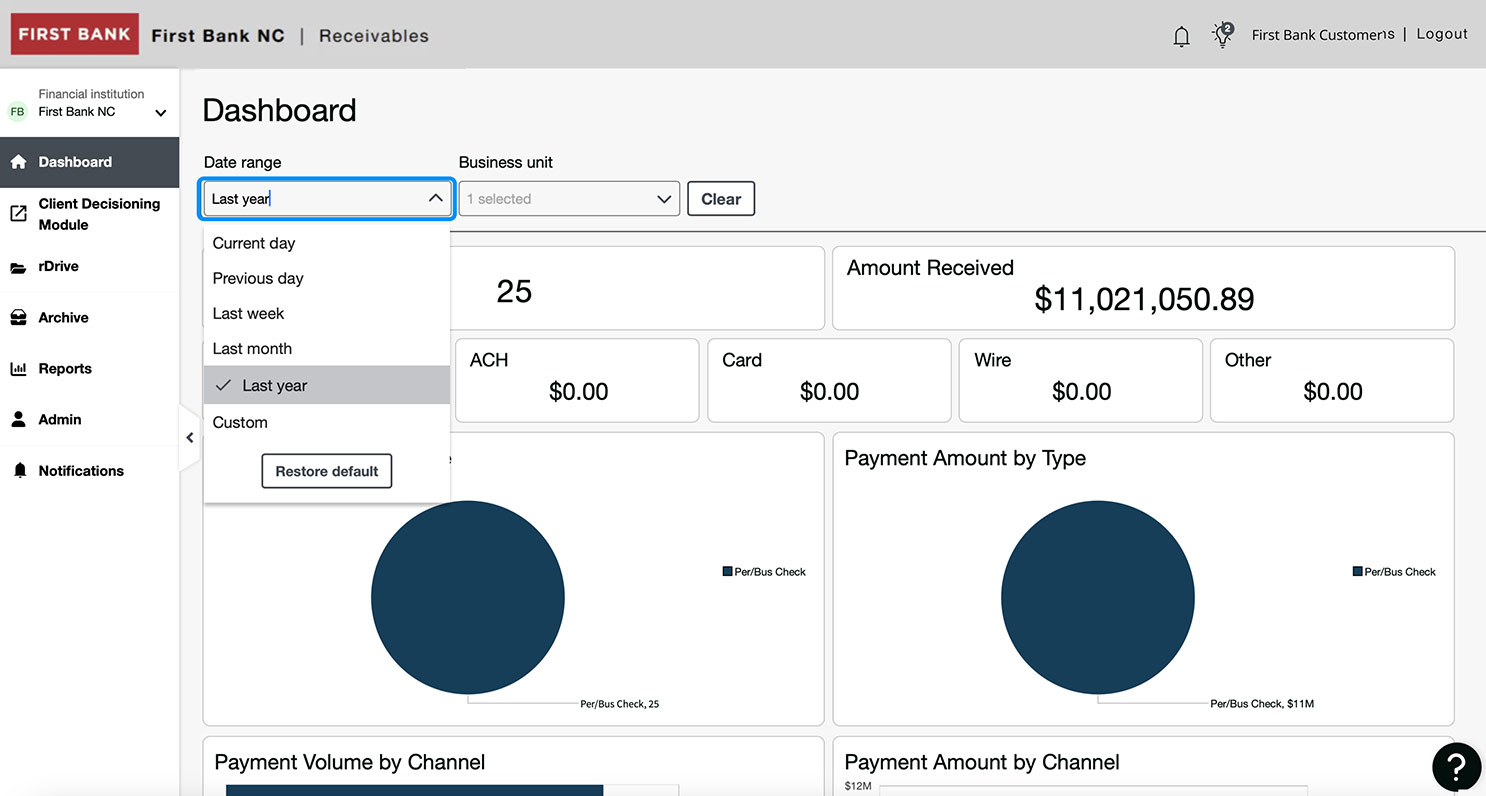Screen dimensions: 1486x796
Task: Click the rDrive folder icon
Action: click(18, 267)
